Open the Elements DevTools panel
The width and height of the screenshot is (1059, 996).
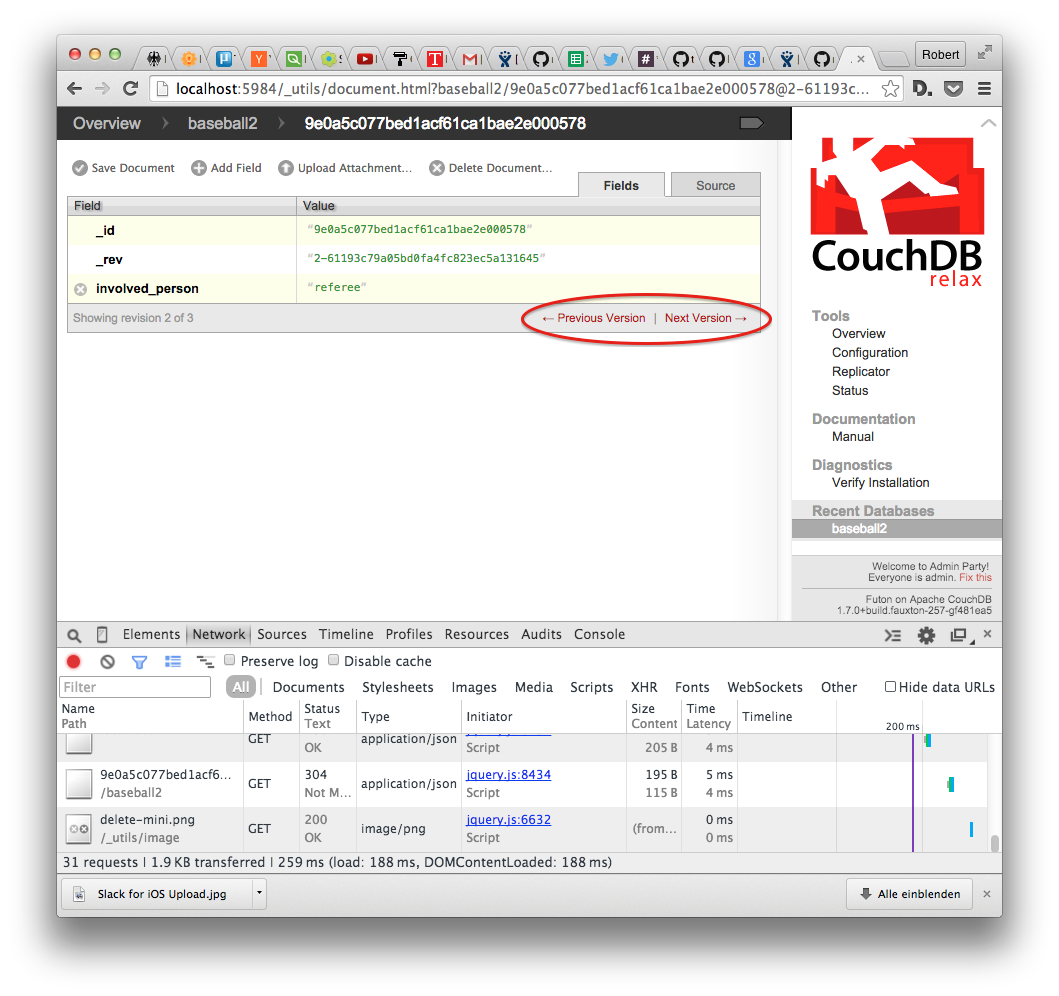click(x=151, y=634)
